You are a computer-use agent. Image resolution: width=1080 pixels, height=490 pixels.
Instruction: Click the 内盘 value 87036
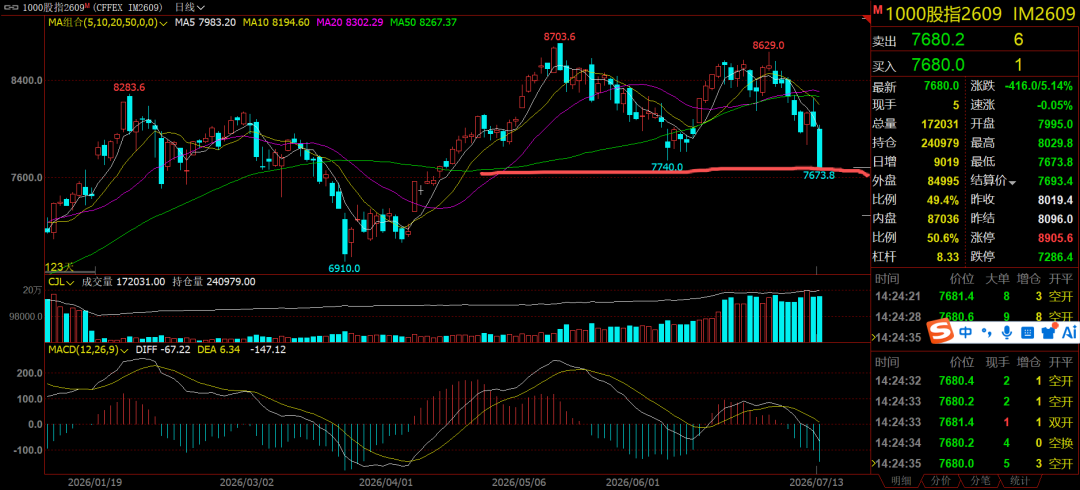[x=944, y=219]
